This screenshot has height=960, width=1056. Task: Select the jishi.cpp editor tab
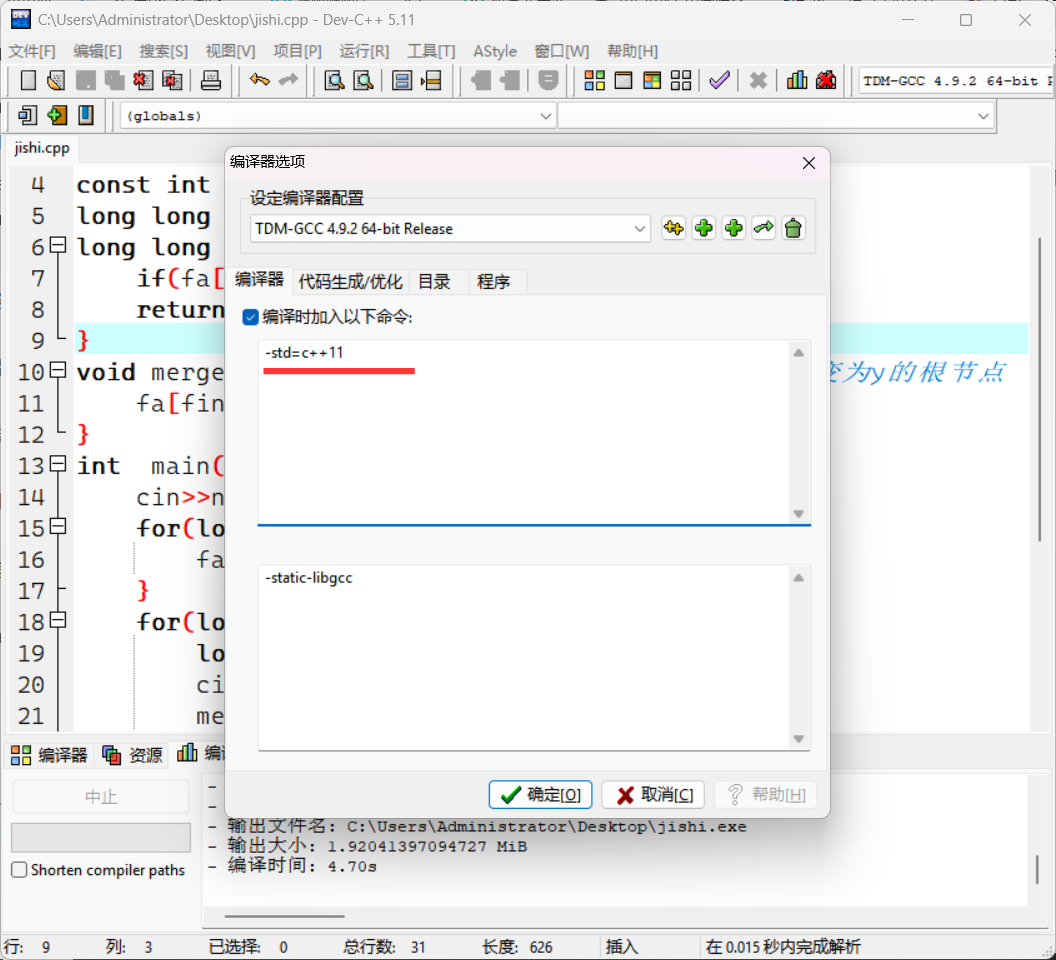42,148
